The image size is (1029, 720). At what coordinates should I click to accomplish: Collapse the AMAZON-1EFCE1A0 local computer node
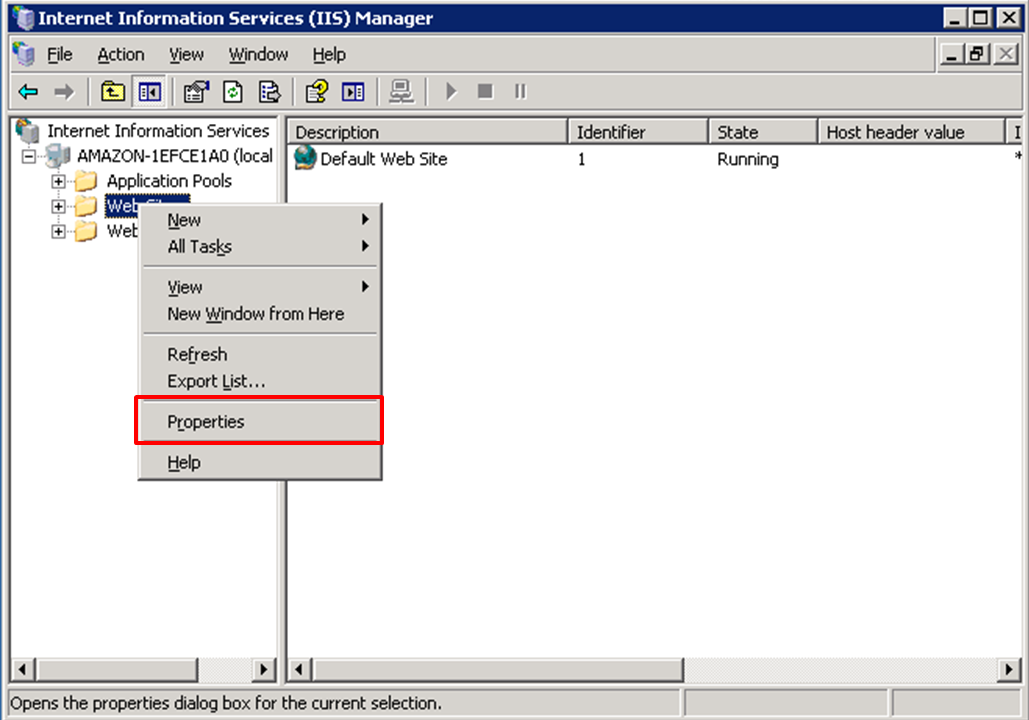[x=28, y=156]
